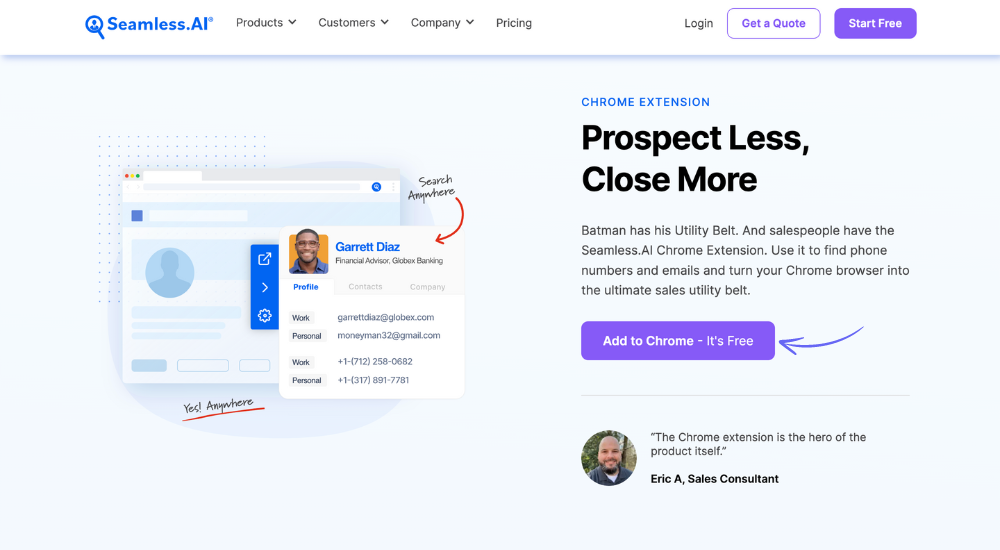Select the Profile tab
1000x550 pixels.
click(x=305, y=287)
